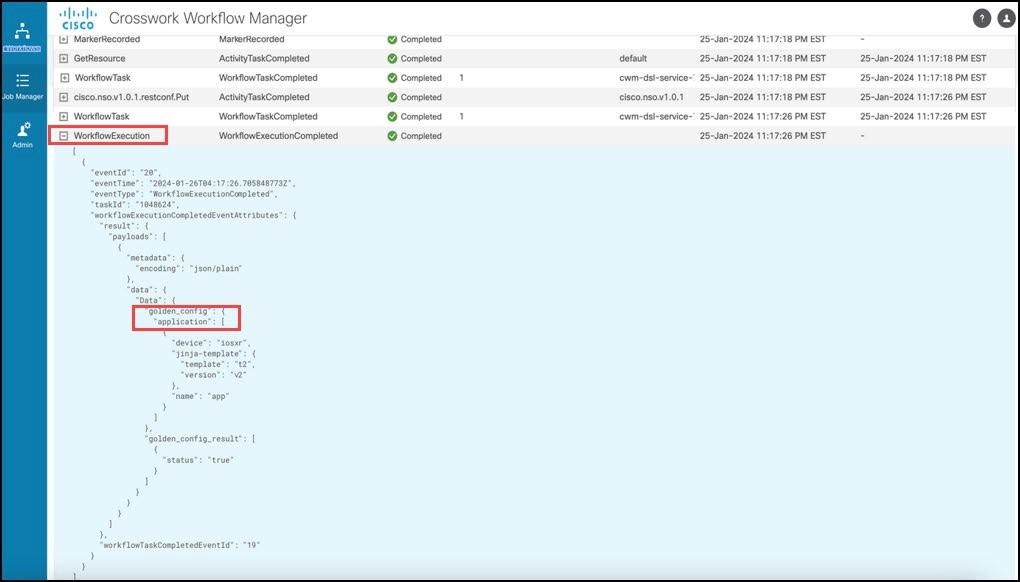This screenshot has height=582, width=1020.
Task: Open Job Manager from the sidebar
Action: pos(22,85)
